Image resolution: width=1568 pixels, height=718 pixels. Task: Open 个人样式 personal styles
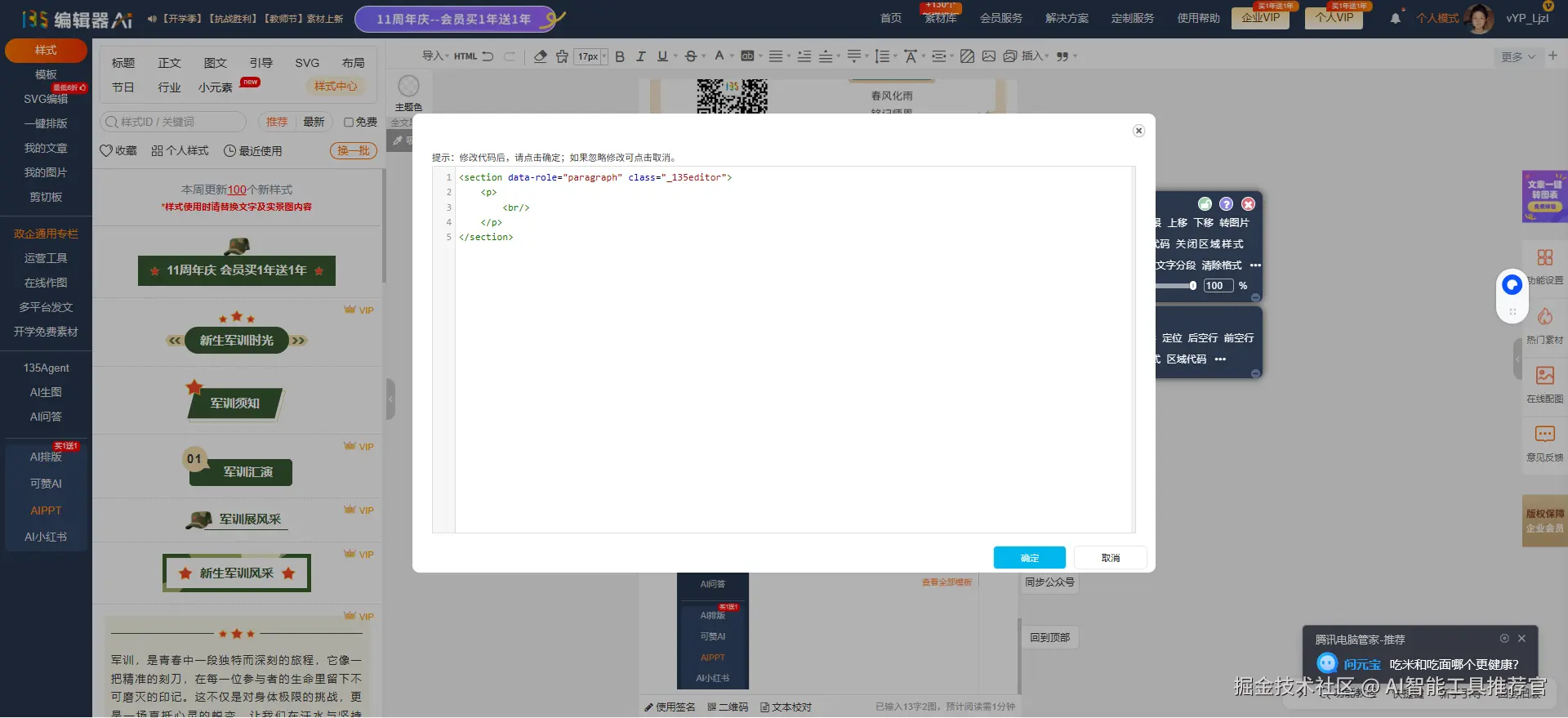[x=180, y=151]
